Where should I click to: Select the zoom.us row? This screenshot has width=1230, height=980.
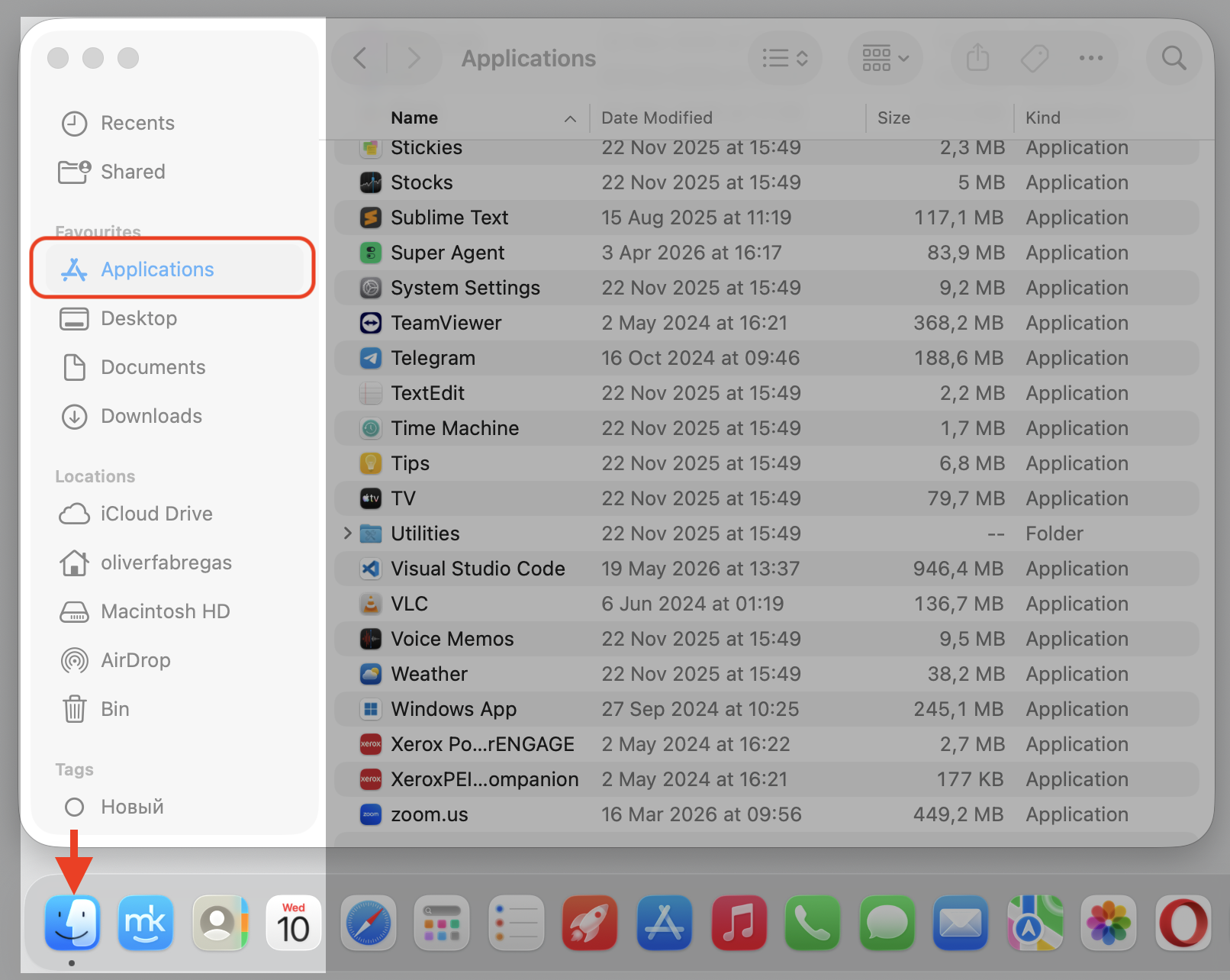[x=767, y=814]
